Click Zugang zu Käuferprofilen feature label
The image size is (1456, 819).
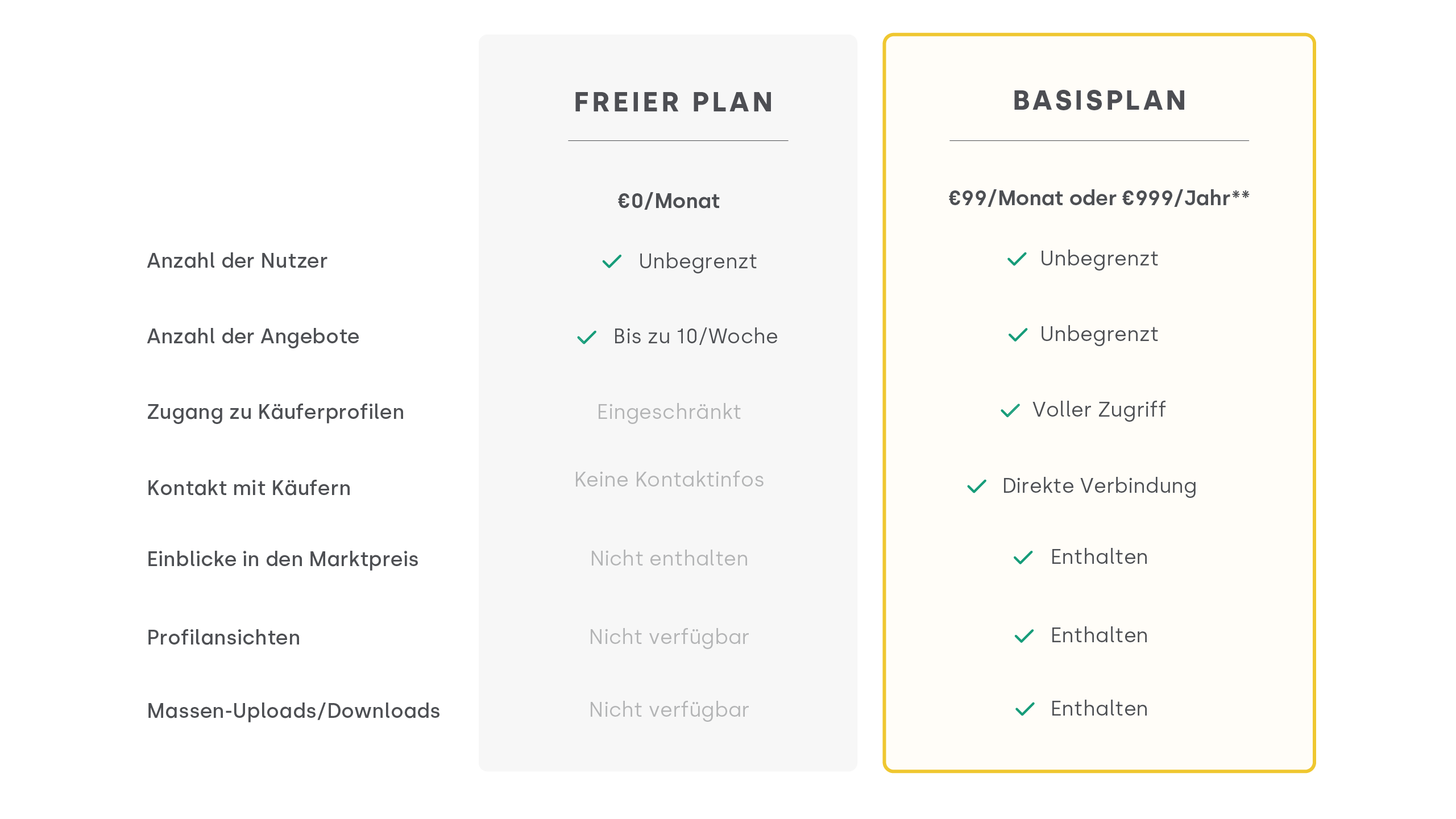point(276,412)
